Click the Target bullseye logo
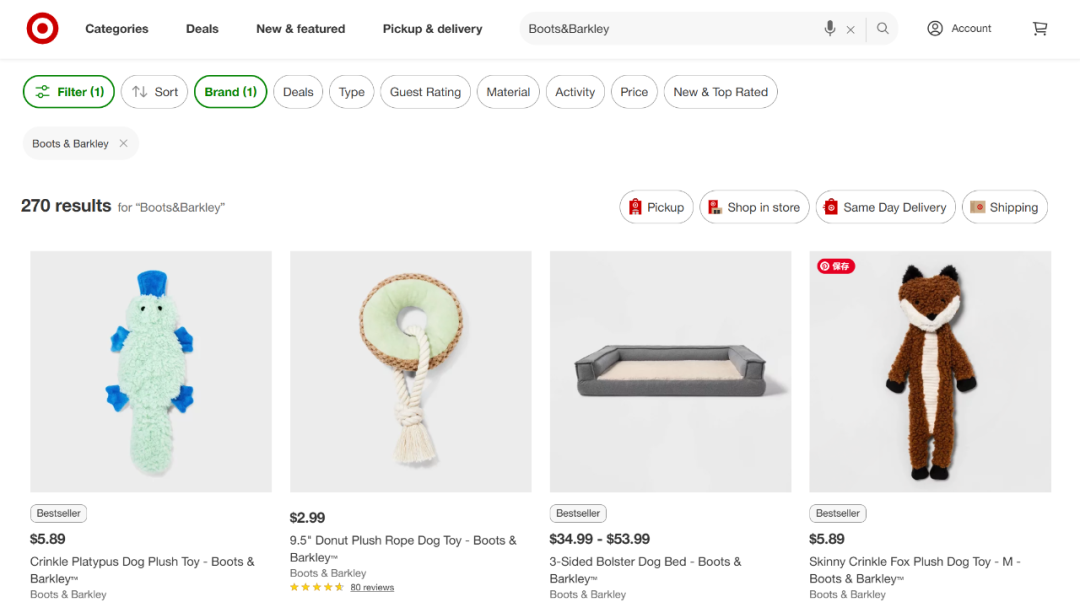 (42, 29)
